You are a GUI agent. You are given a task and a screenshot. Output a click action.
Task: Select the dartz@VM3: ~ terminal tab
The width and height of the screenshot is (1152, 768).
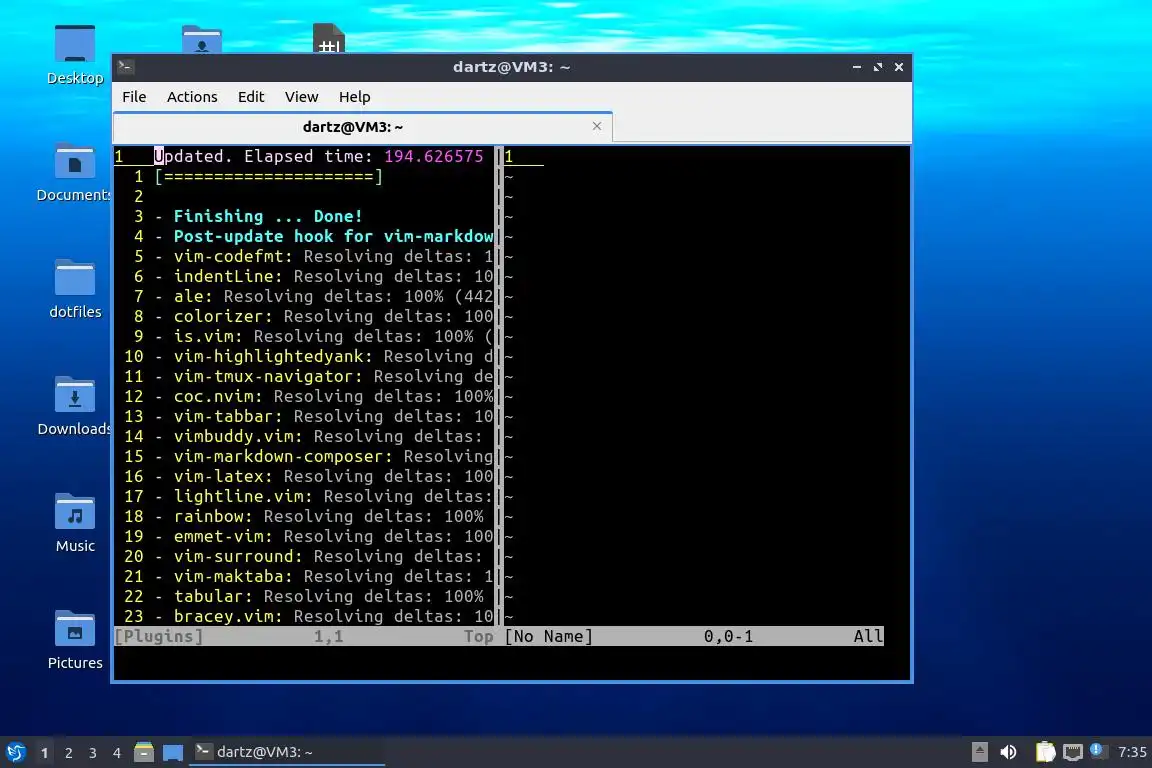click(362, 127)
